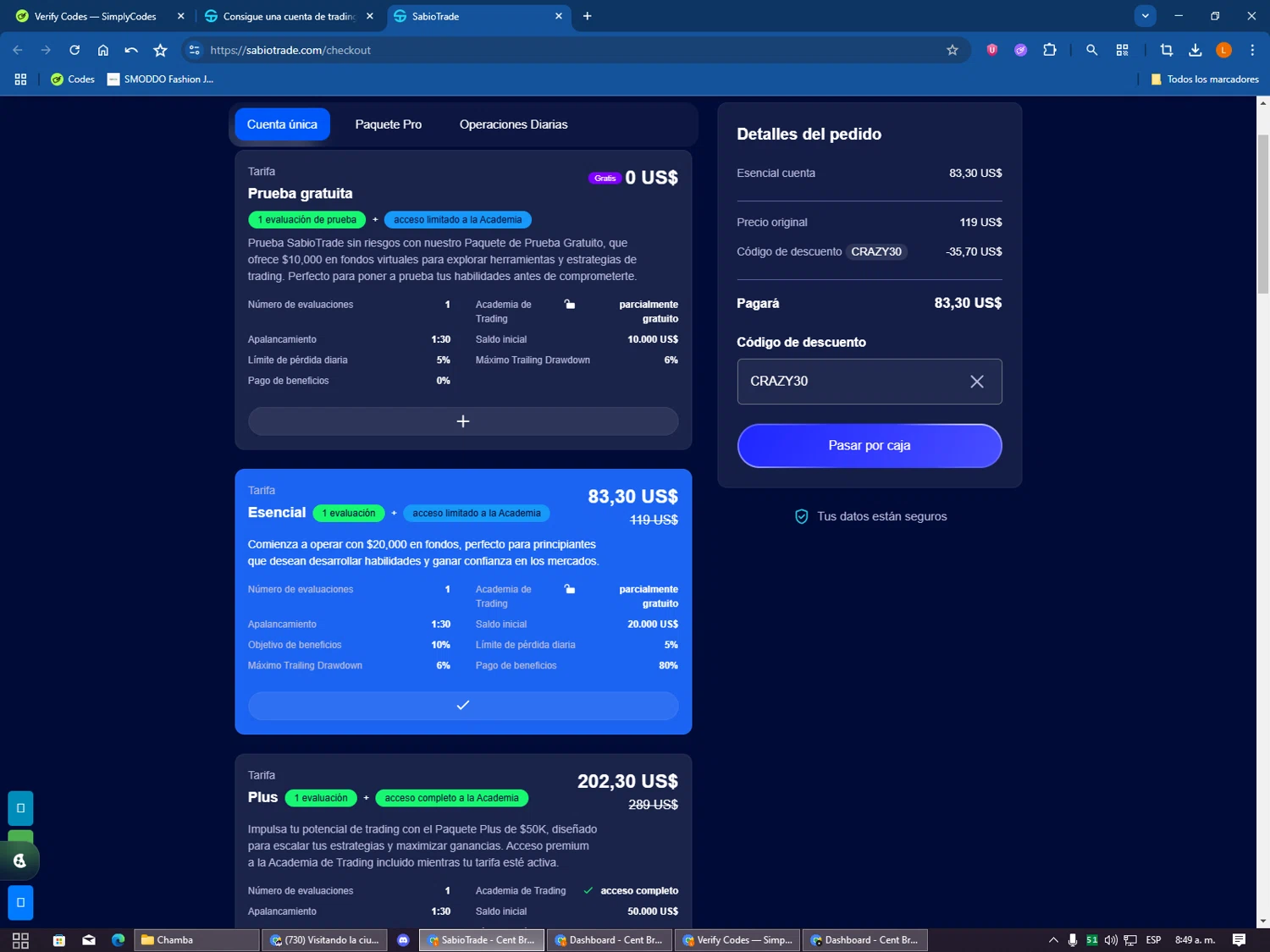Open Microsoft Store from the taskbar
Image resolution: width=1270 pixels, height=952 pixels.
pos(59,940)
